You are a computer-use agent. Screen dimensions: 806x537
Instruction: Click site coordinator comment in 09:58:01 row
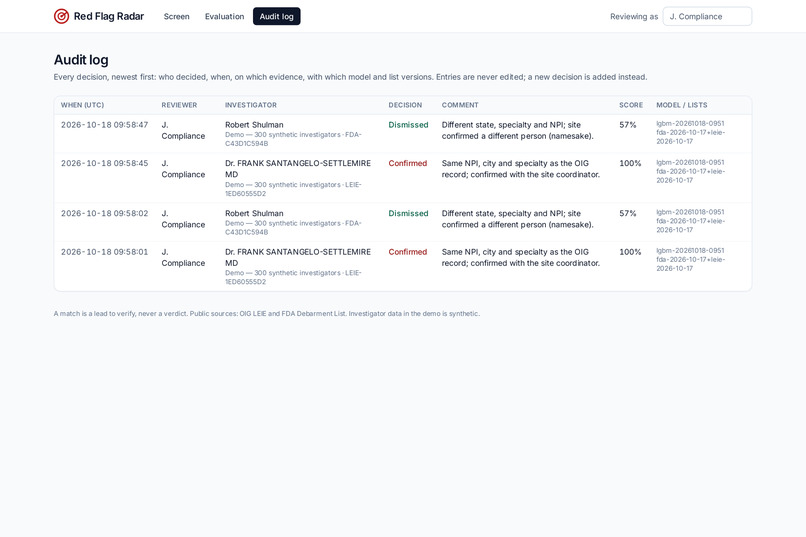[x=521, y=257]
